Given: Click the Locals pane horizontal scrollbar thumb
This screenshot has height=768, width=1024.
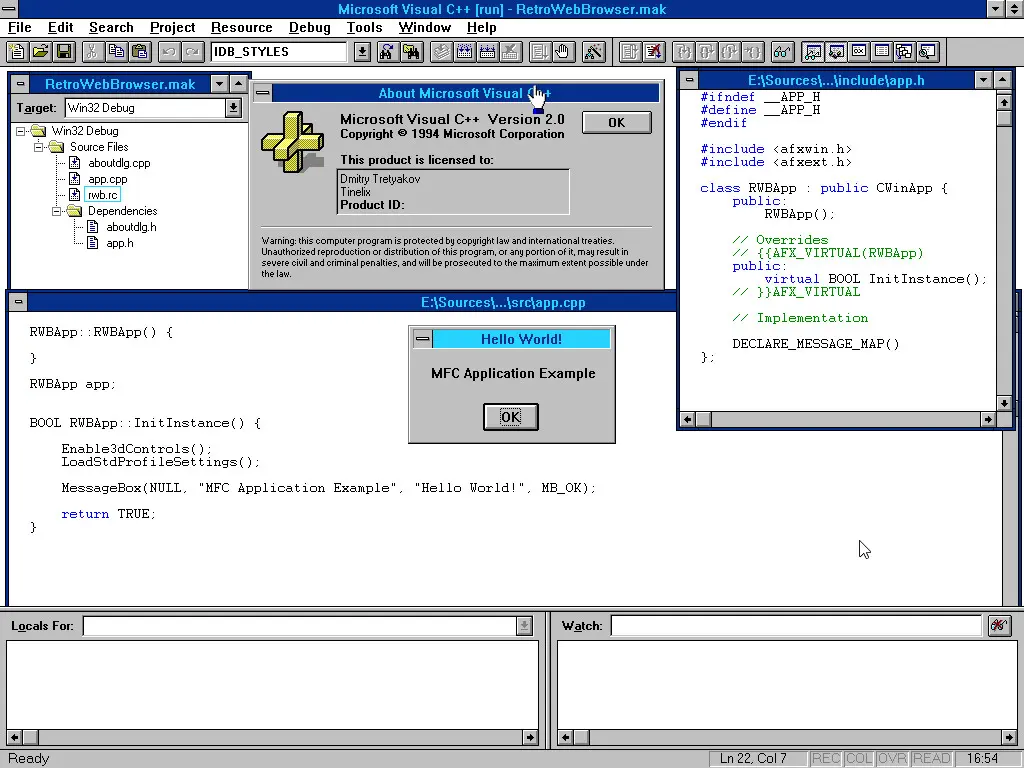Looking at the screenshot, I should click(x=30, y=737).
